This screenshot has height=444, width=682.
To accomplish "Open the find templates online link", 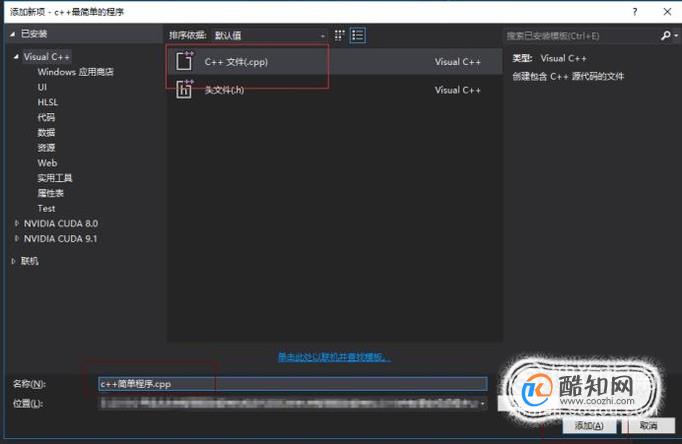I will 334,357.
